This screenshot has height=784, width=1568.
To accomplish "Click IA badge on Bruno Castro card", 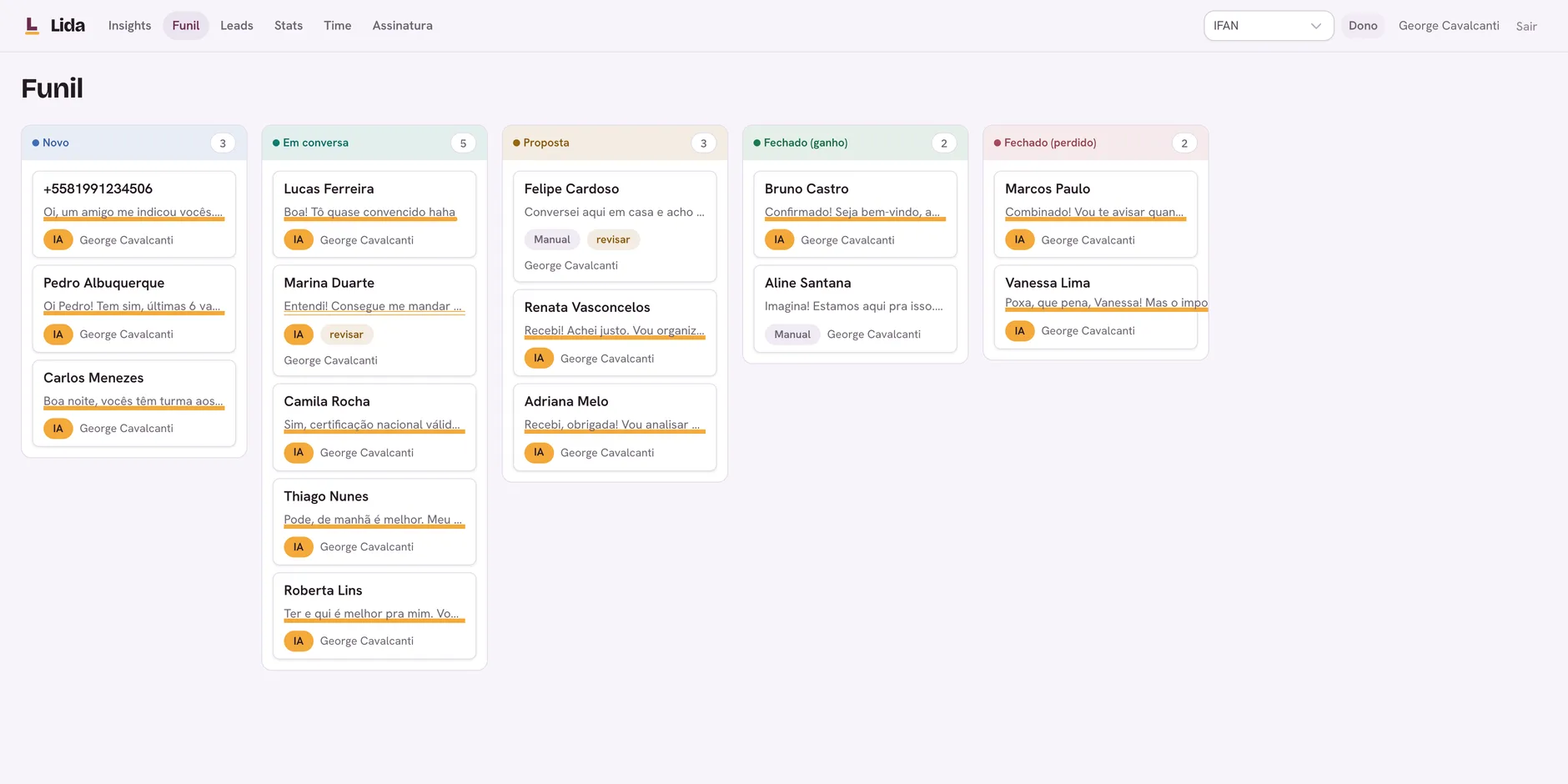I will (779, 240).
